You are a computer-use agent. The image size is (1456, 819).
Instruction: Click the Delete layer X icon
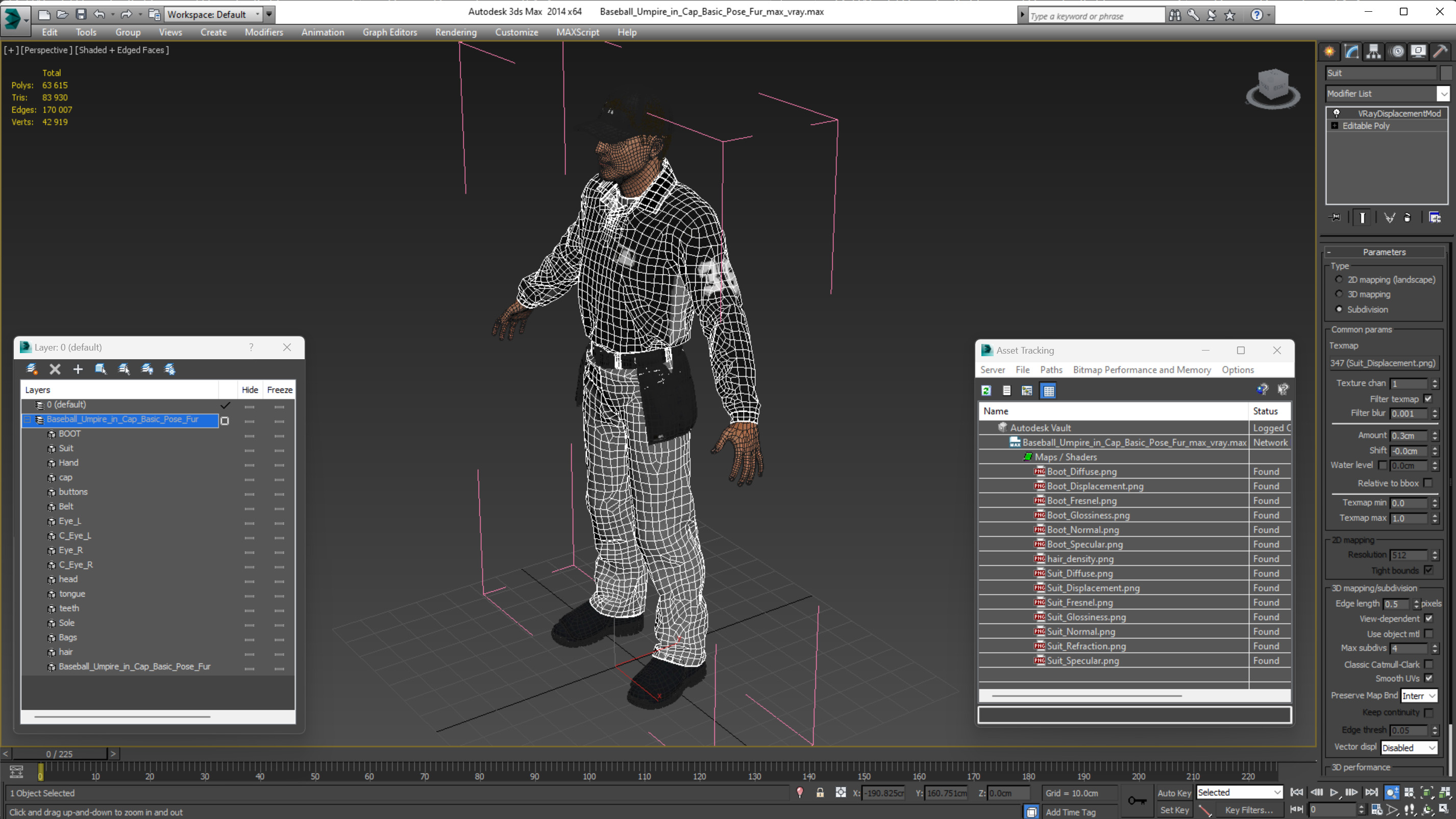click(x=55, y=369)
